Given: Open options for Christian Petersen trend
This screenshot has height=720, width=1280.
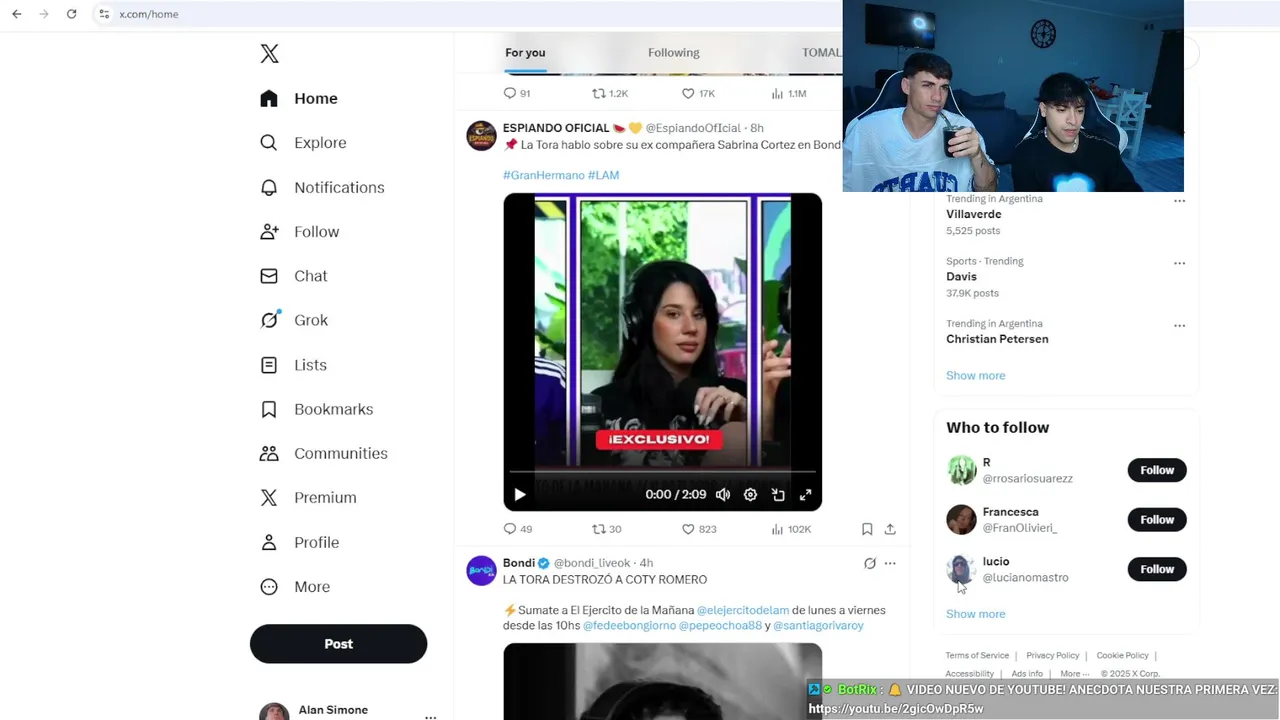Looking at the screenshot, I should tap(1179, 325).
